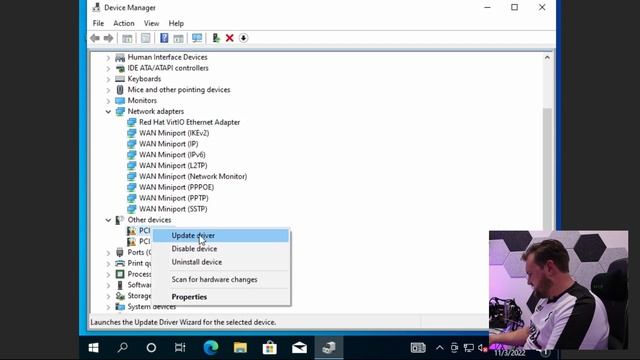Expand Human Interface Devices node

[108, 58]
